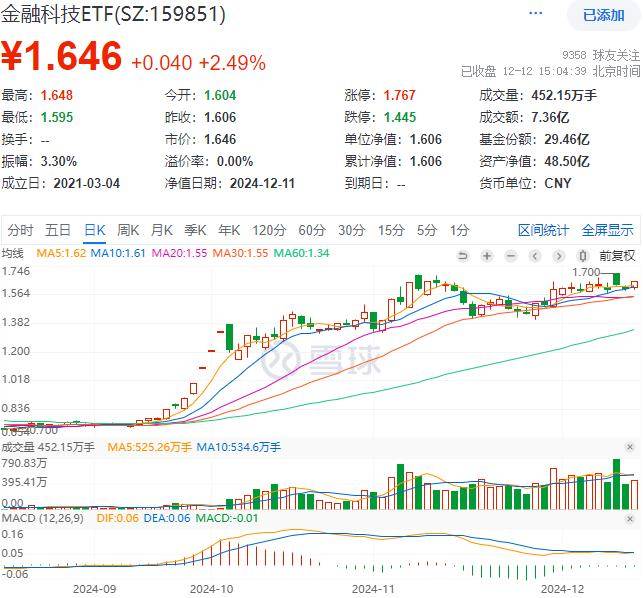Click the title 金融科技ETF(SZ:159851)
This screenshot has width=643, height=598.
pyautogui.click(x=113, y=14)
